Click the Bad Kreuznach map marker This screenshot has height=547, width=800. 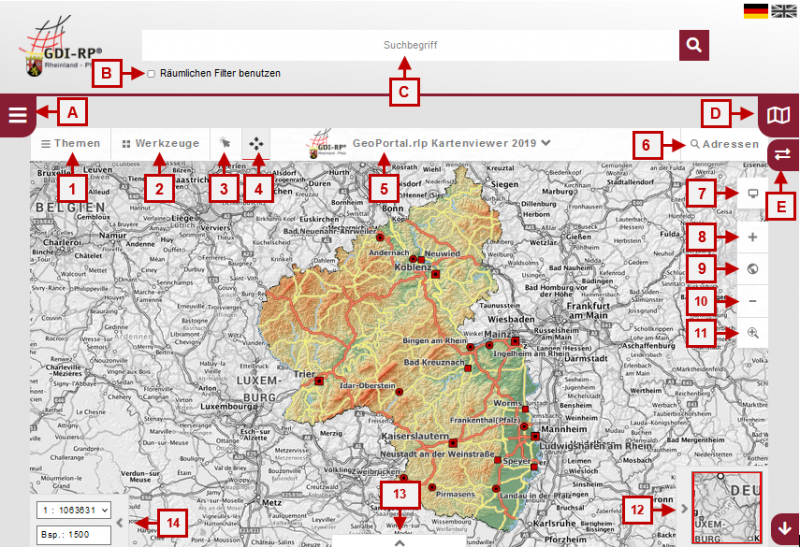coord(468,368)
